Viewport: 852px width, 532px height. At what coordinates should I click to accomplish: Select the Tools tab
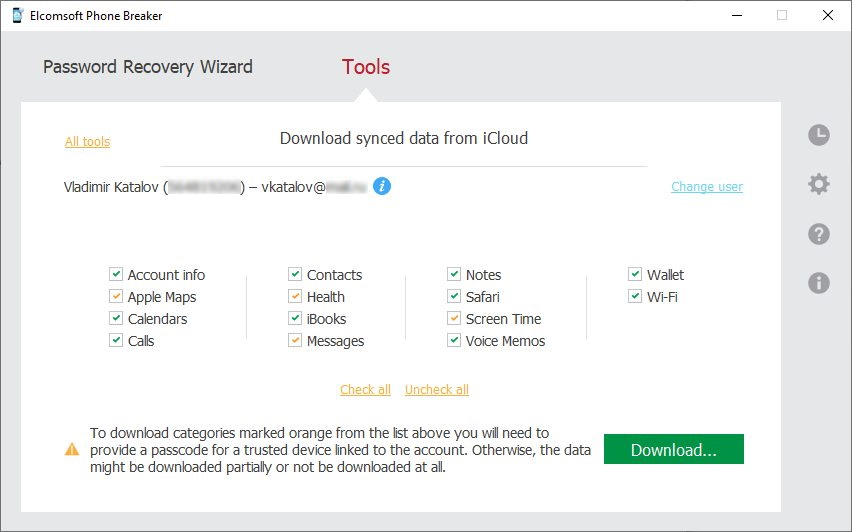pos(366,67)
